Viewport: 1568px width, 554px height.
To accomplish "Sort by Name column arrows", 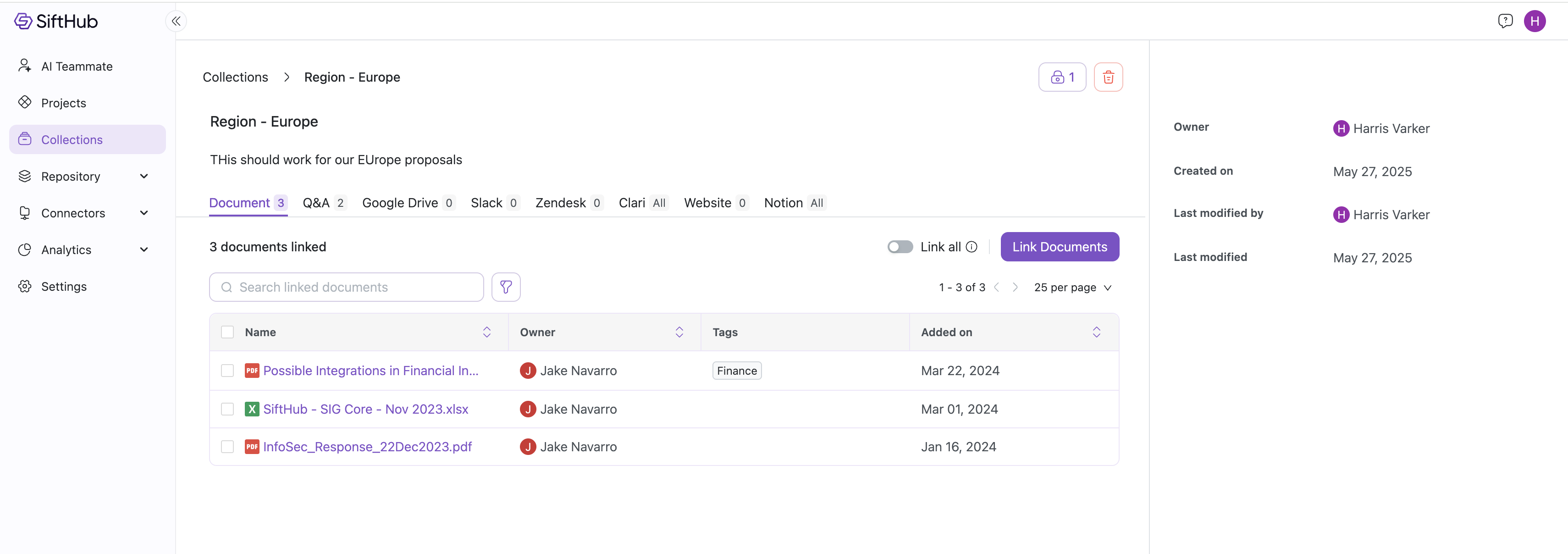I will [486, 332].
